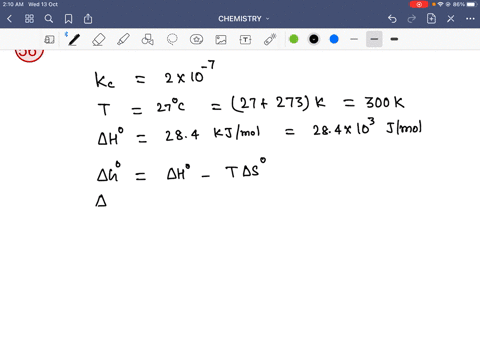This screenshot has width=480, height=360.
Task: Select the Eraser tool
Action: (x=99, y=39)
